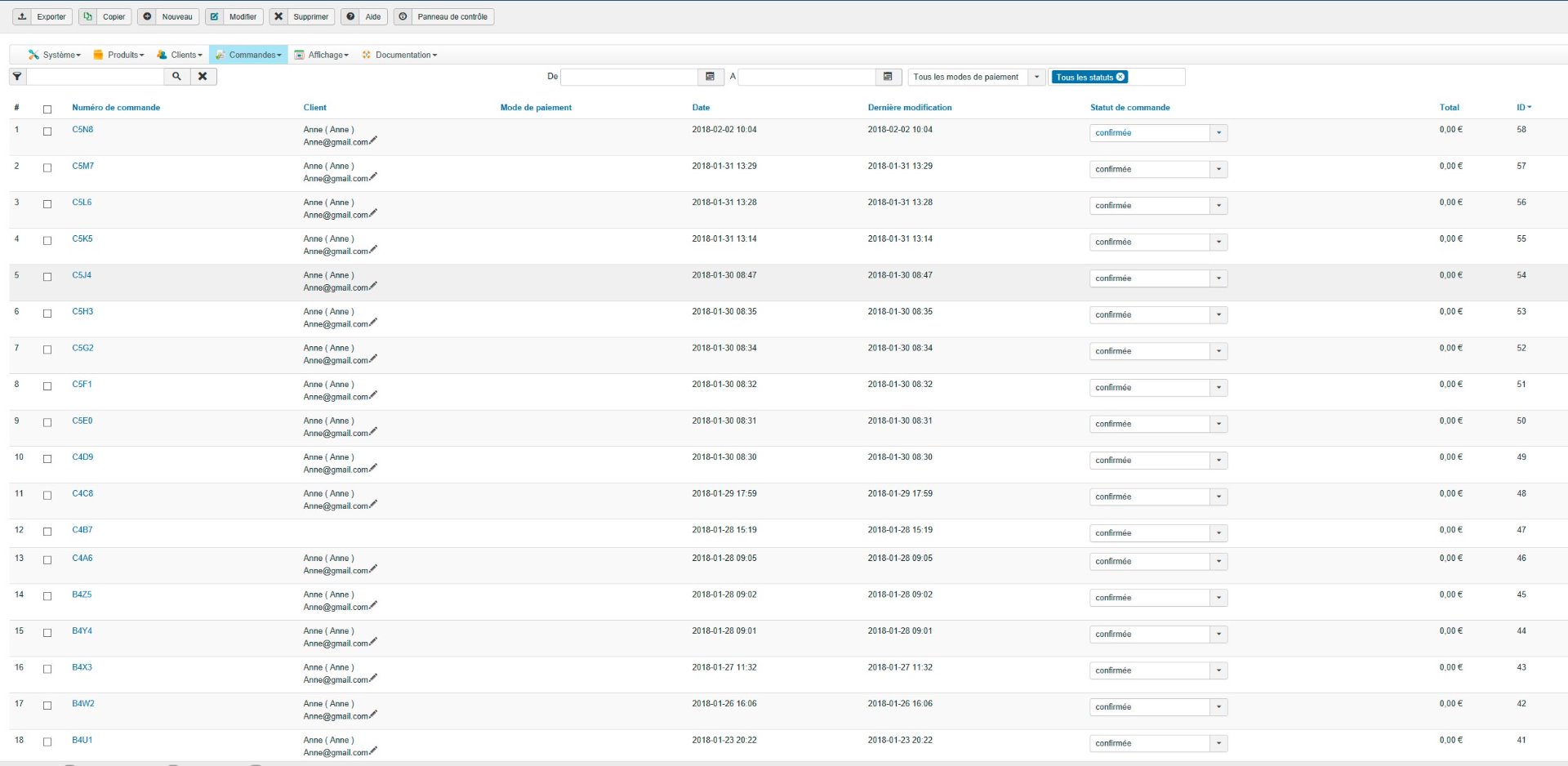This screenshot has height=766, width=1568.
Task: Click the Copier toolbar button
Action: [105, 16]
